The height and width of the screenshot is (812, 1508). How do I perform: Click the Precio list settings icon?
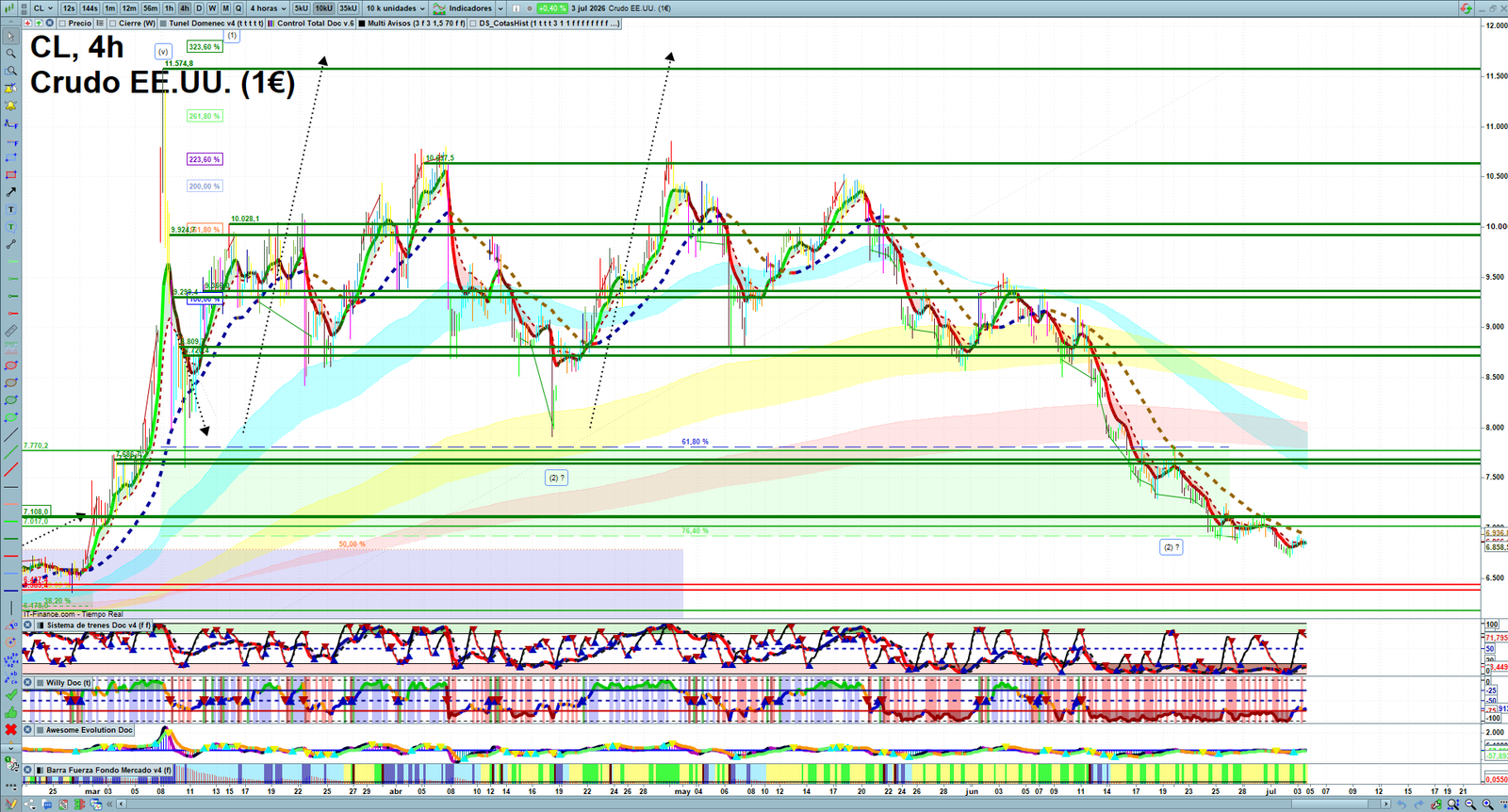coord(100,23)
